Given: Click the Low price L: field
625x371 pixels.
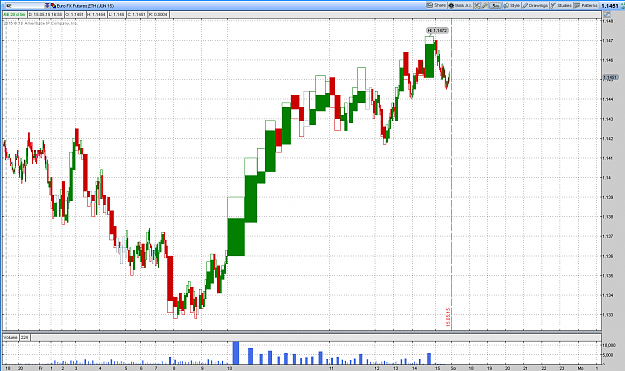Looking at the screenshot, I should click(x=117, y=14).
